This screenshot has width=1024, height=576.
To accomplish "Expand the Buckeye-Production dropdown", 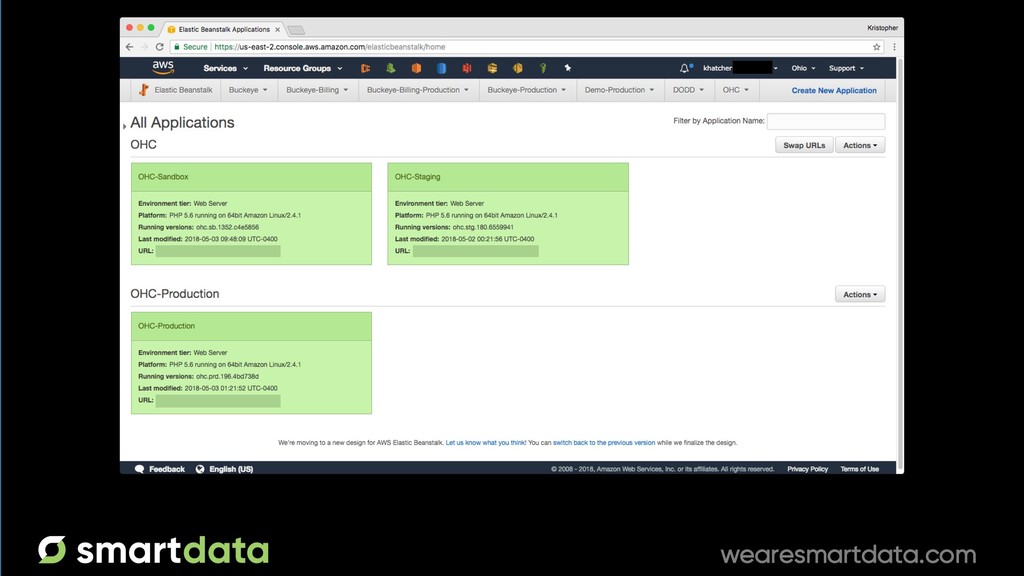I will pyautogui.click(x=527, y=90).
